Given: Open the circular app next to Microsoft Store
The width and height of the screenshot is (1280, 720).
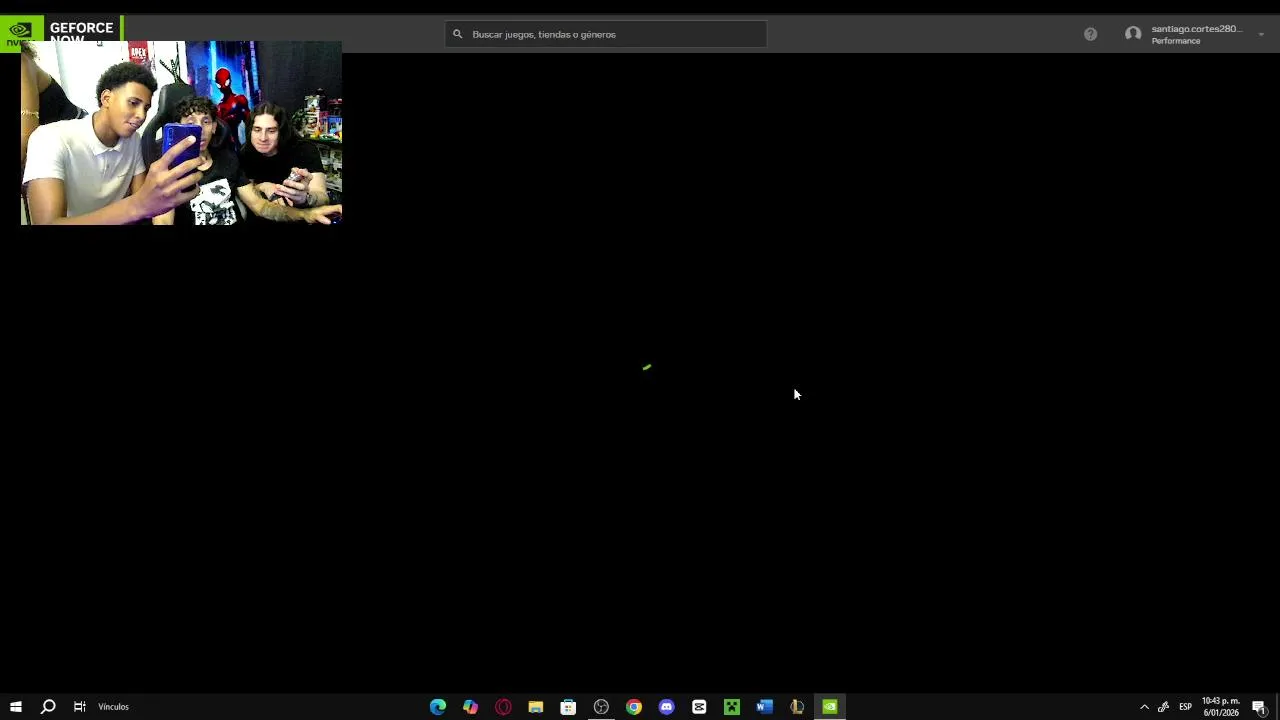Looking at the screenshot, I should 601,707.
